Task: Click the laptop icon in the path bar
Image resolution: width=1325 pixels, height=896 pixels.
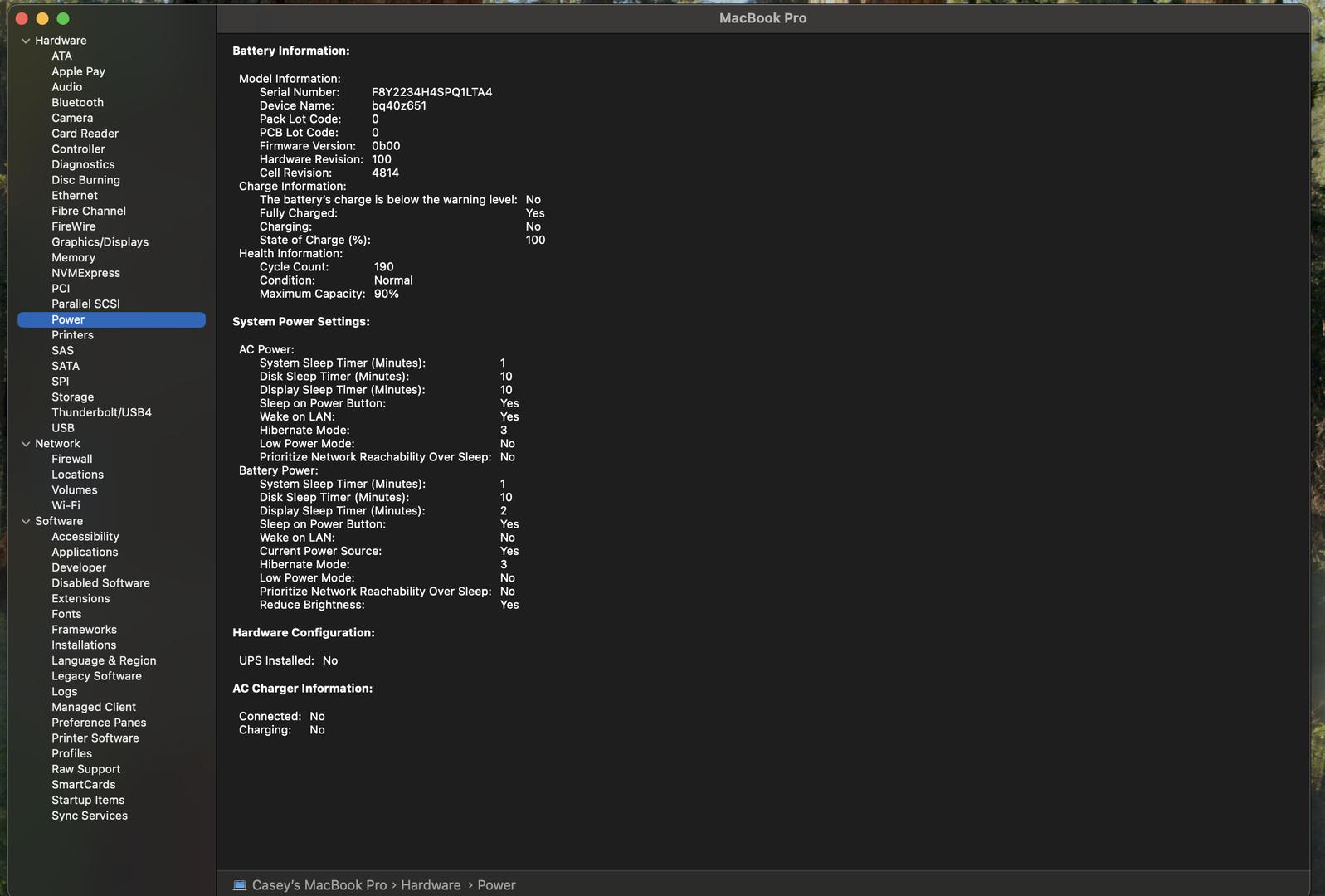Action: [240, 885]
